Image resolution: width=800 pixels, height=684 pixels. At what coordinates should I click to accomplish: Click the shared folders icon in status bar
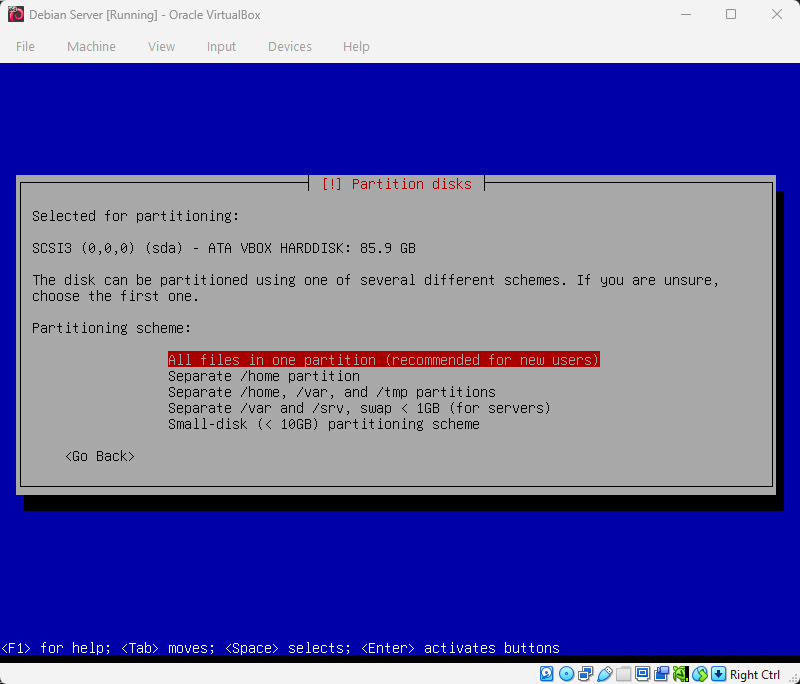624,674
